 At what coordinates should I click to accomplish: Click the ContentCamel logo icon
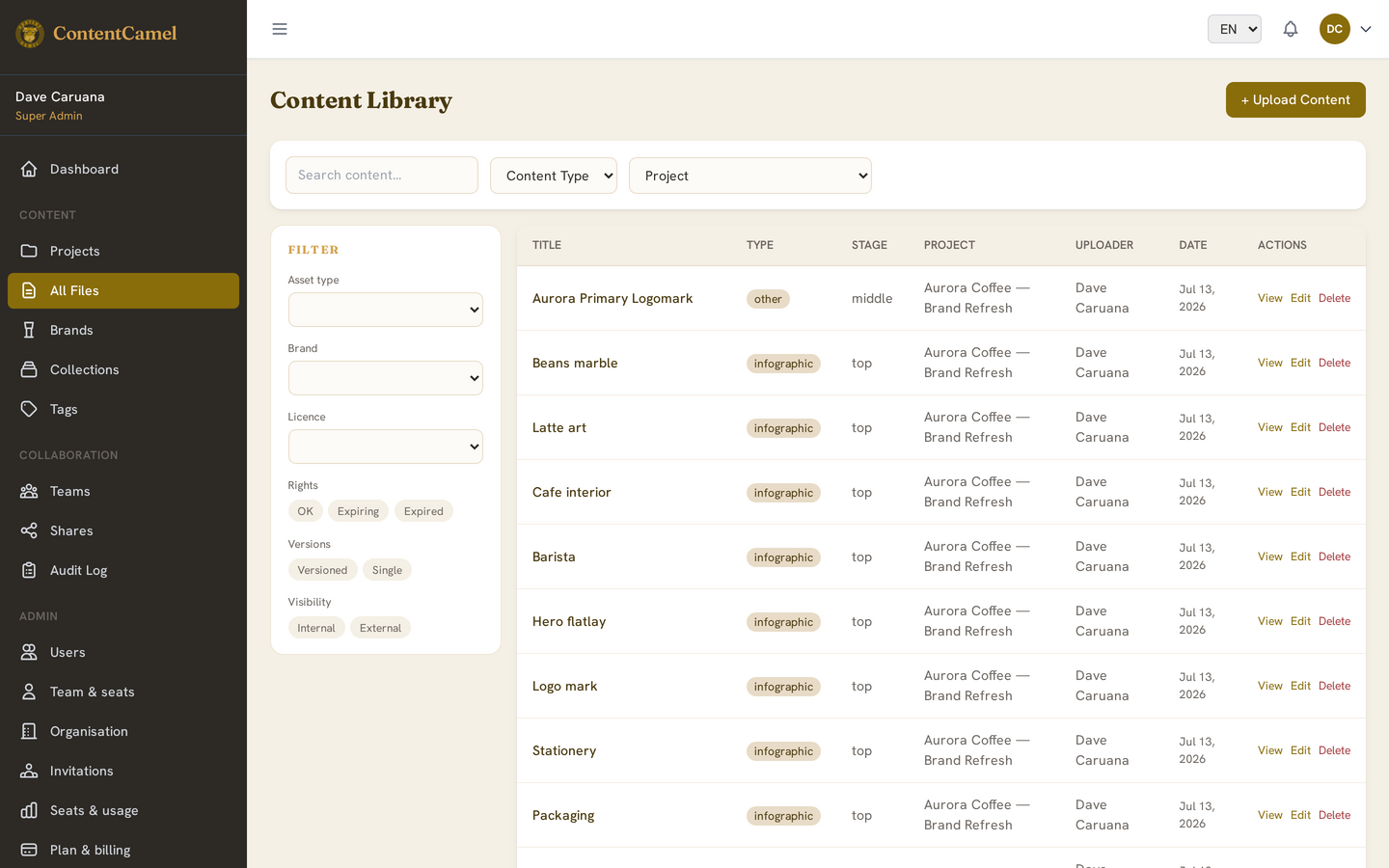click(30, 34)
